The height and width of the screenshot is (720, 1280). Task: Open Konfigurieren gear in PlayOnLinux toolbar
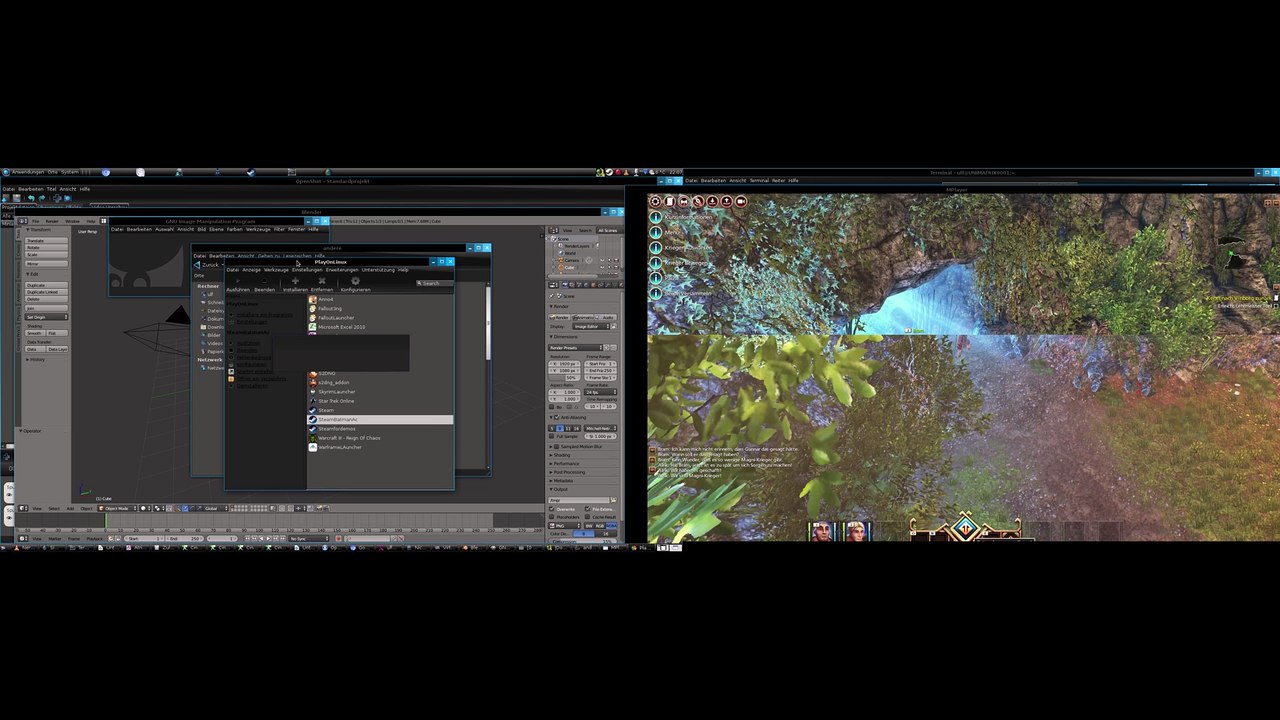355,285
